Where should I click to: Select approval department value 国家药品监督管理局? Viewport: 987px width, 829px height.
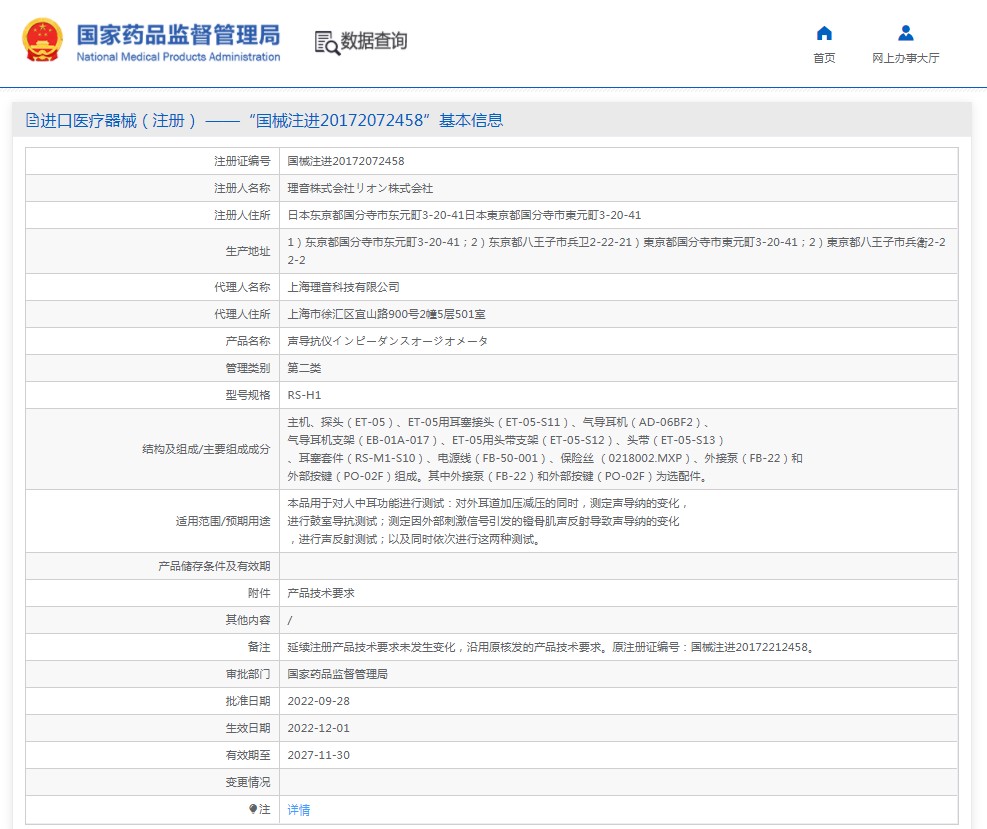pyautogui.click(x=337, y=674)
